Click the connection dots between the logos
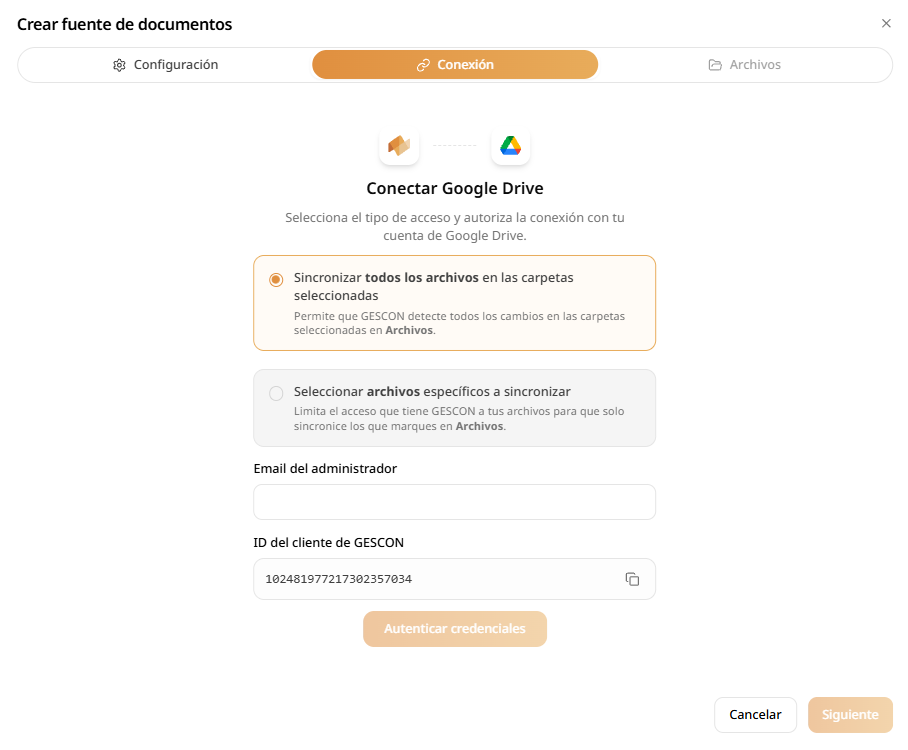The width and height of the screenshot is (908, 750). [455, 145]
